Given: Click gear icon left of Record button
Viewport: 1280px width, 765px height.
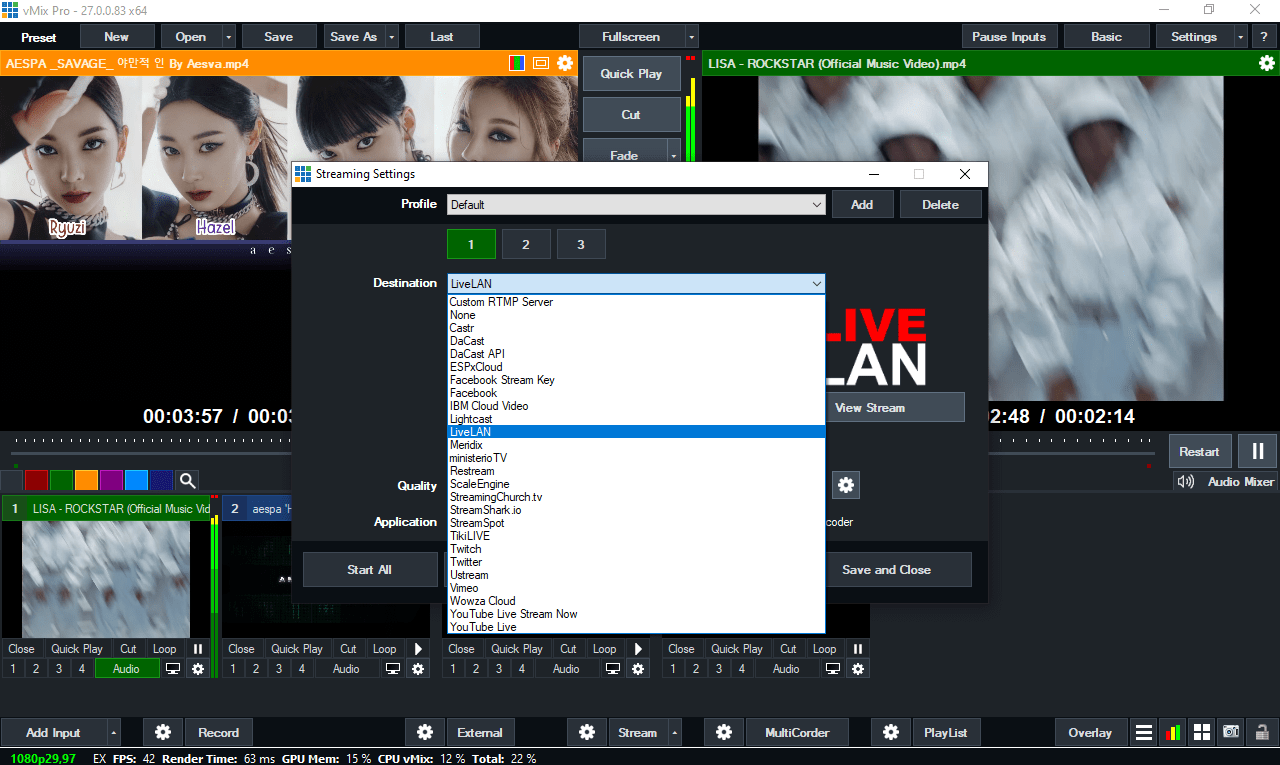Looking at the screenshot, I should pos(163,732).
